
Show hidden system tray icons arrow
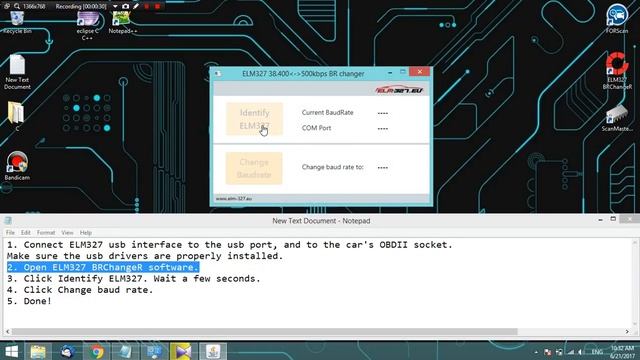pyautogui.click(x=536, y=352)
